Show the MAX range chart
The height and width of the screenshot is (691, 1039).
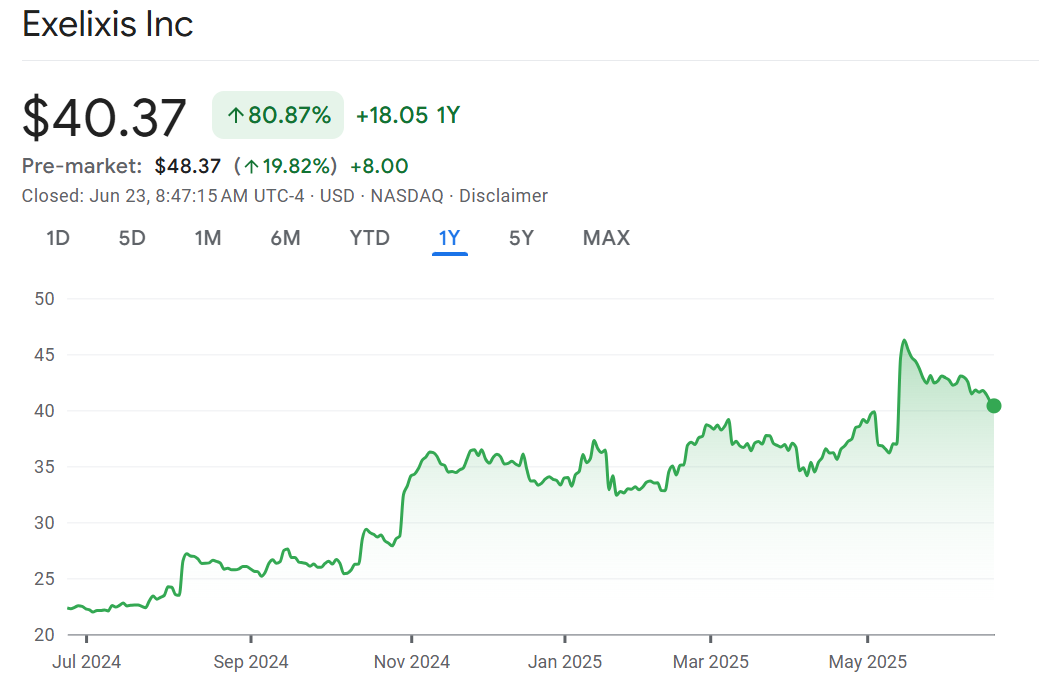(x=606, y=238)
